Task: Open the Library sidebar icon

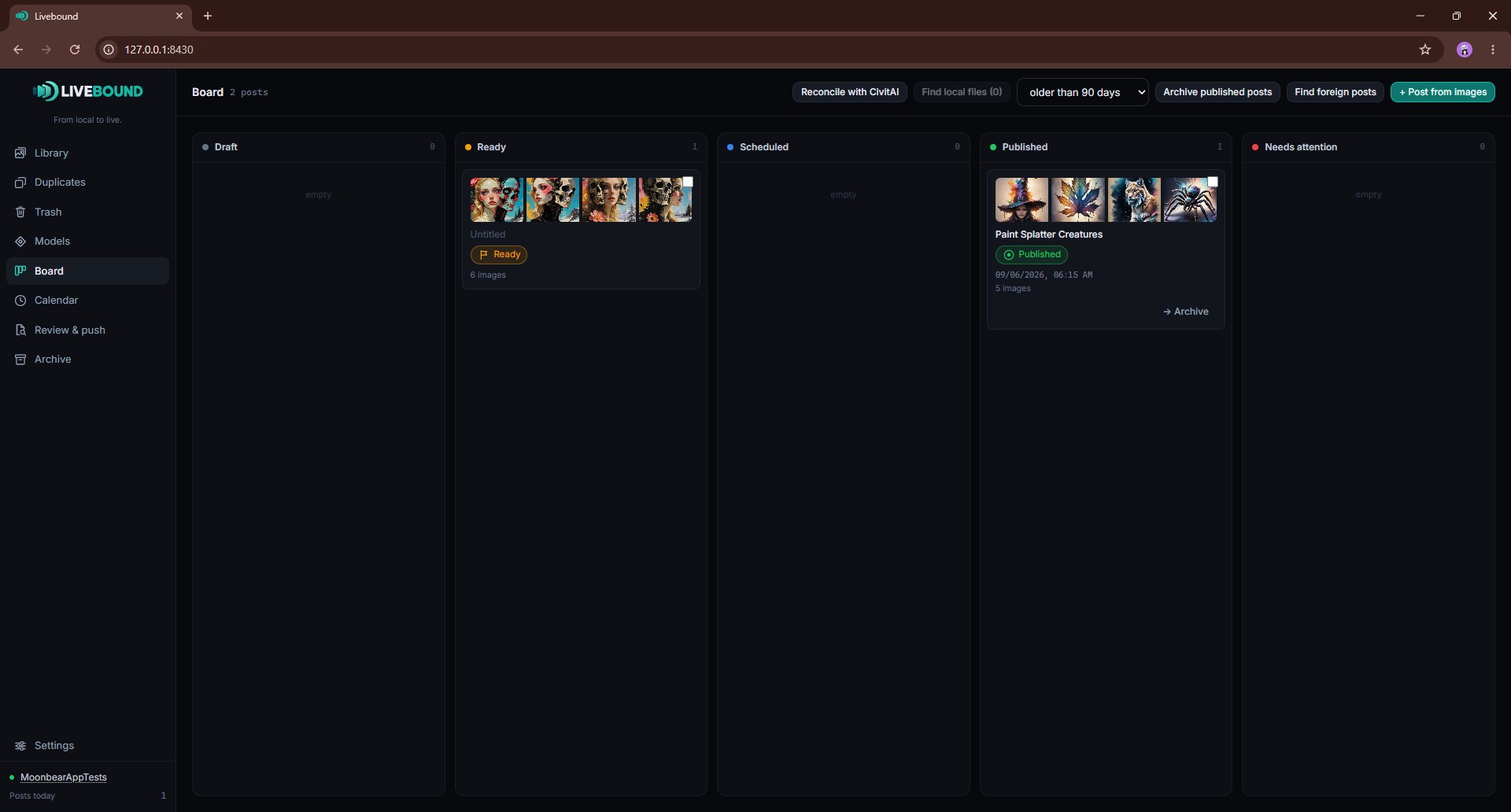Action: pos(20,153)
